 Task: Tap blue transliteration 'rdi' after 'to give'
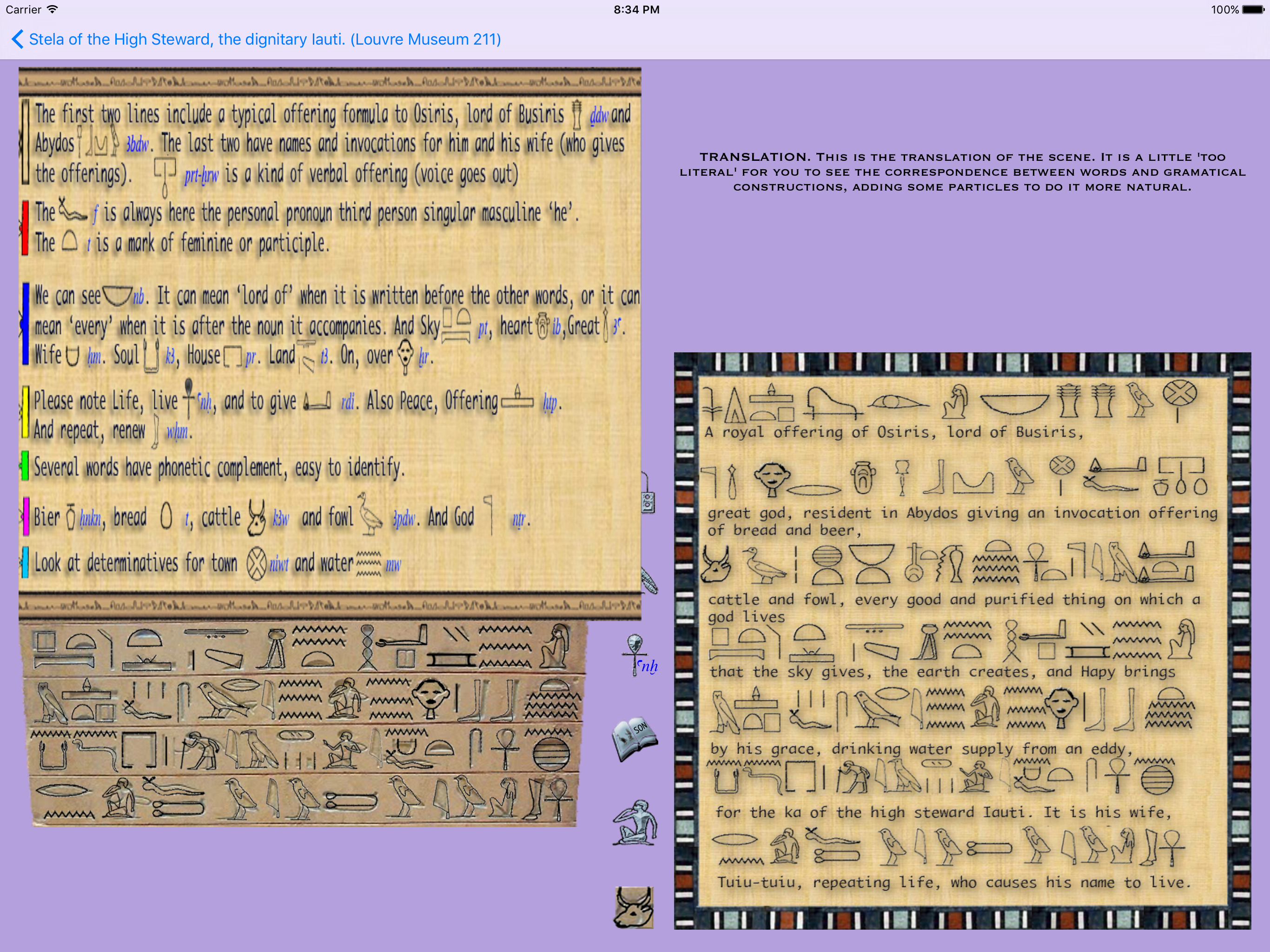[x=348, y=401]
